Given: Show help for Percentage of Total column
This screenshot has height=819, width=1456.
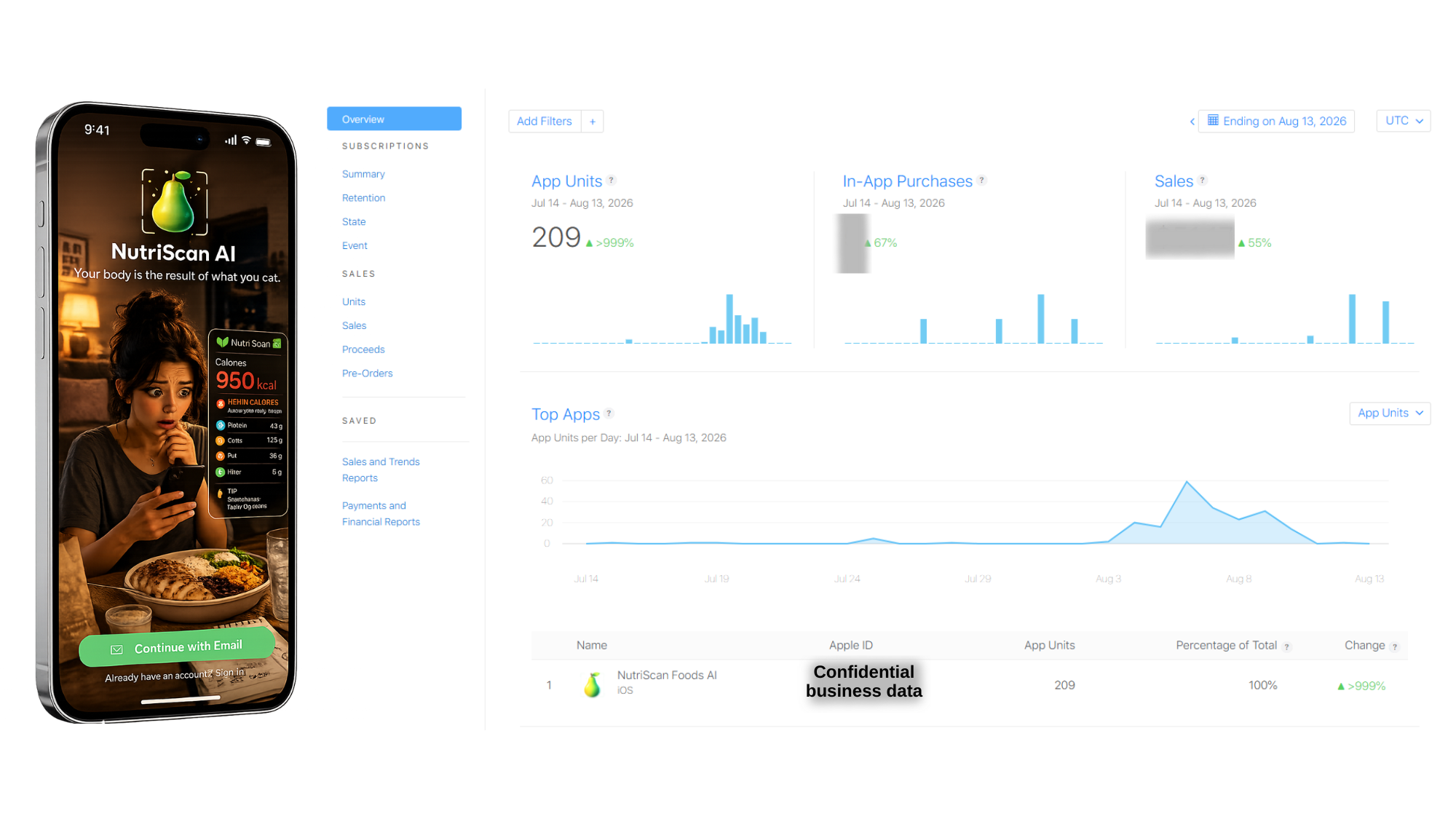Looking at the screenshot, I should (1287, 647).
